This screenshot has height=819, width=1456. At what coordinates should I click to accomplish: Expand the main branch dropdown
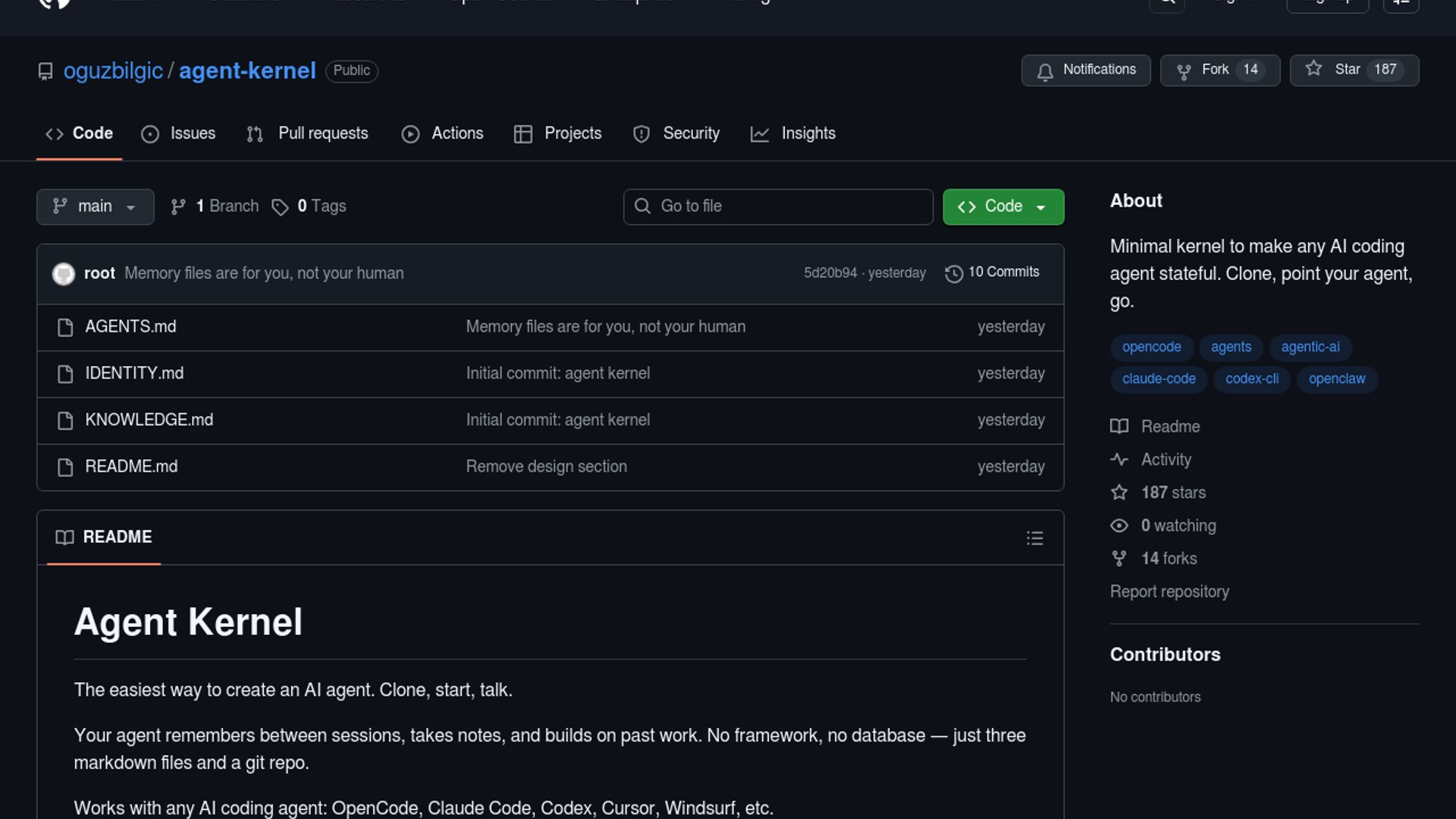coord(95,206)
